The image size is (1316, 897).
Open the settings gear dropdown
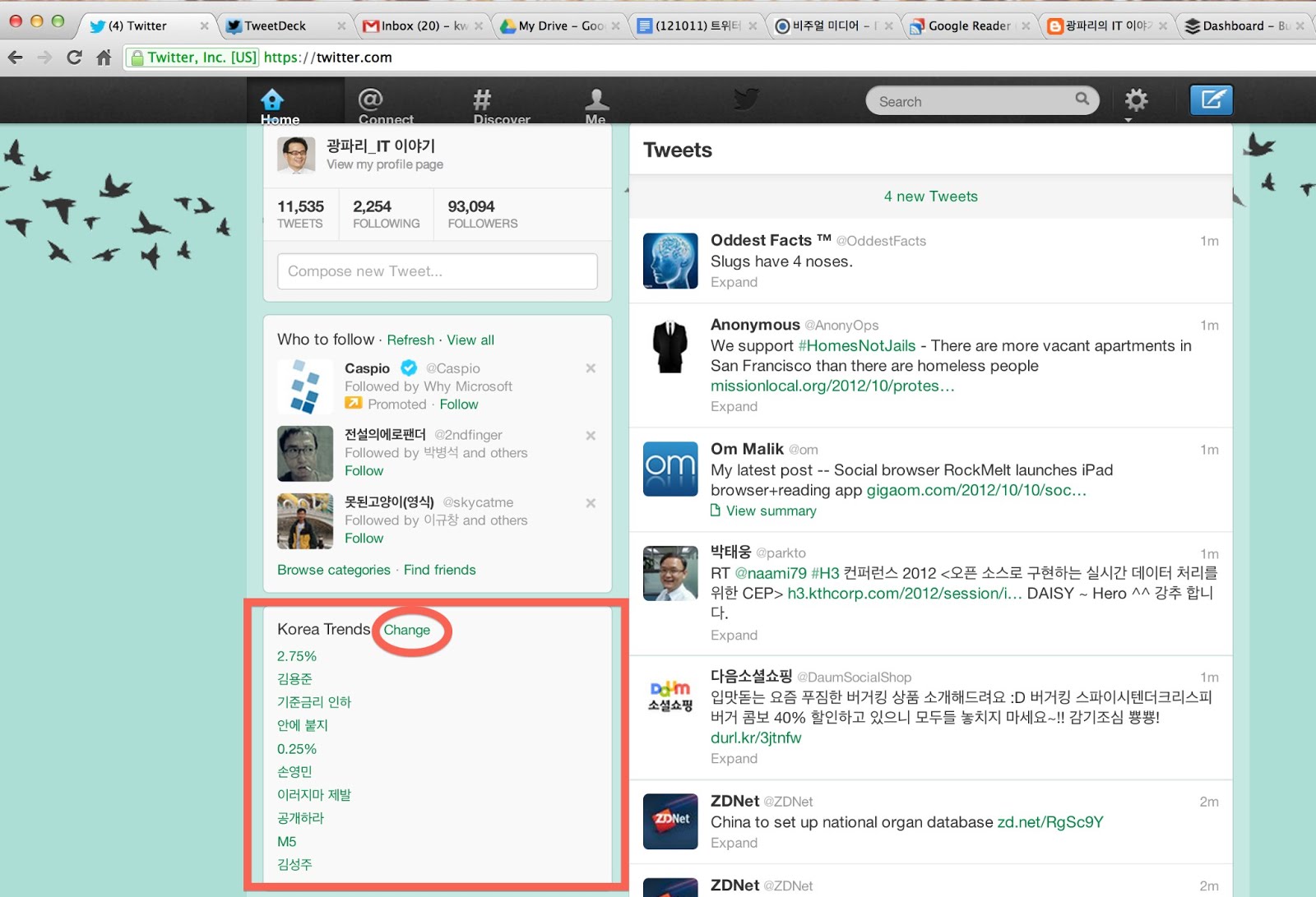(1136, 101)
